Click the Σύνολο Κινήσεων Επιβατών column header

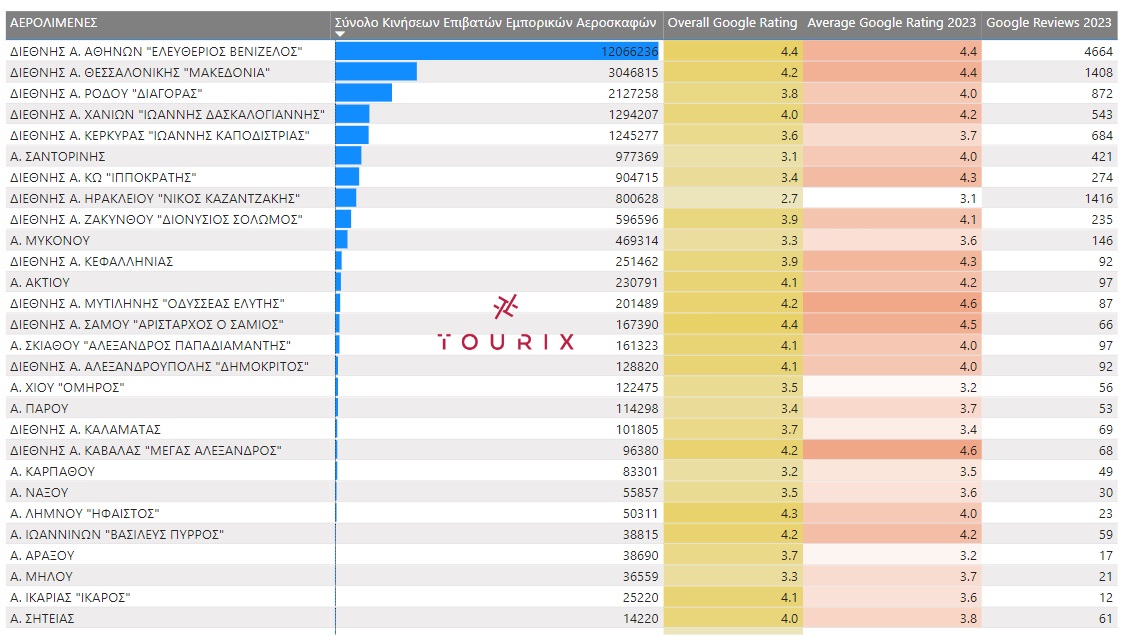coord(496,22)
